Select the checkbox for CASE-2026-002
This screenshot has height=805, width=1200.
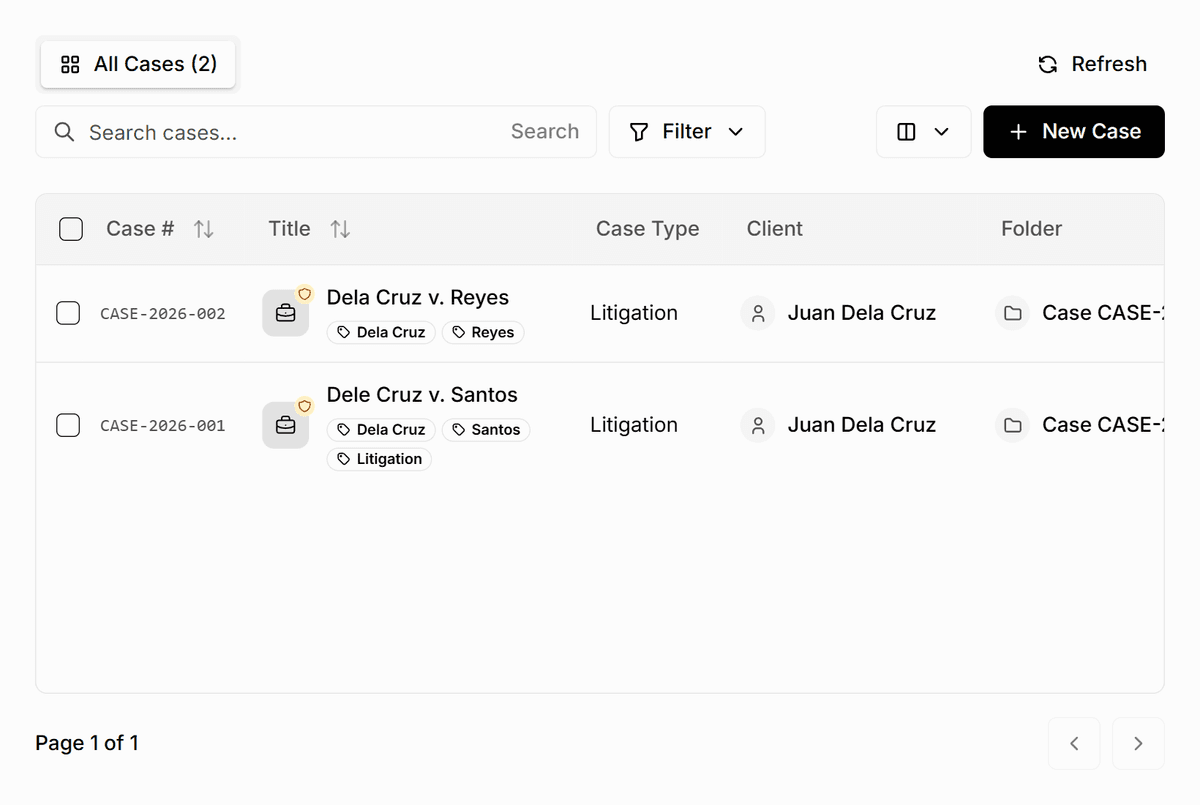pyautogui.click(x=68, y=313)
